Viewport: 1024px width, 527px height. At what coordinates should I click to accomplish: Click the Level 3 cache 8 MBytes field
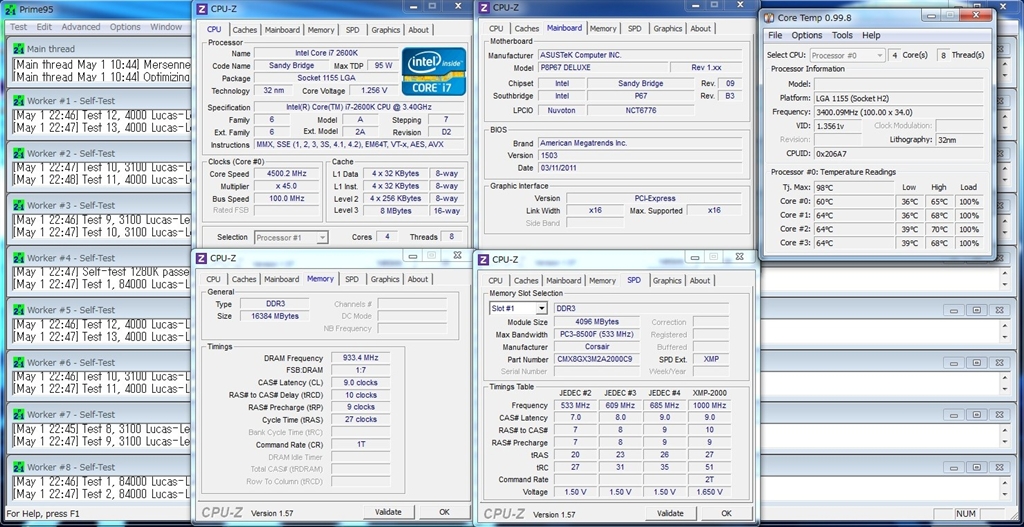point(394,211)
